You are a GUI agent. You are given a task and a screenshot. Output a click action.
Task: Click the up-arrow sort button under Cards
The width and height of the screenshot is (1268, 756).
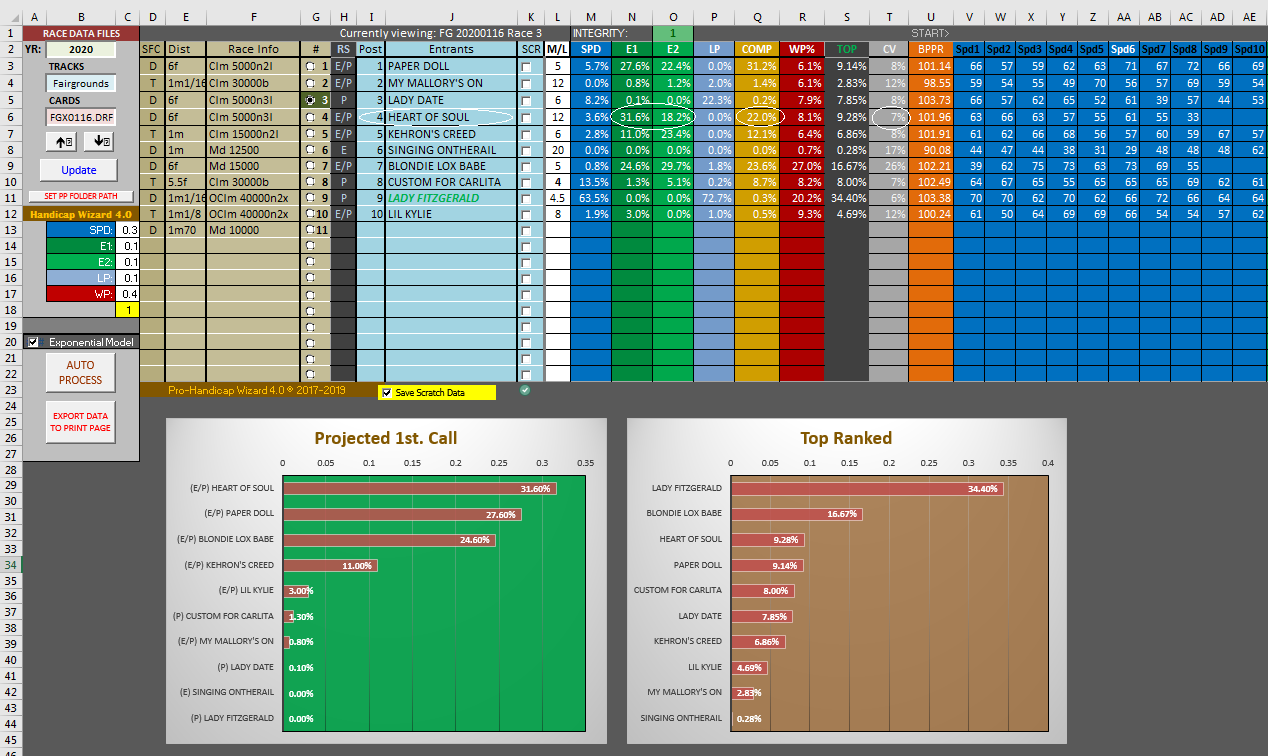tap(62, 142)
